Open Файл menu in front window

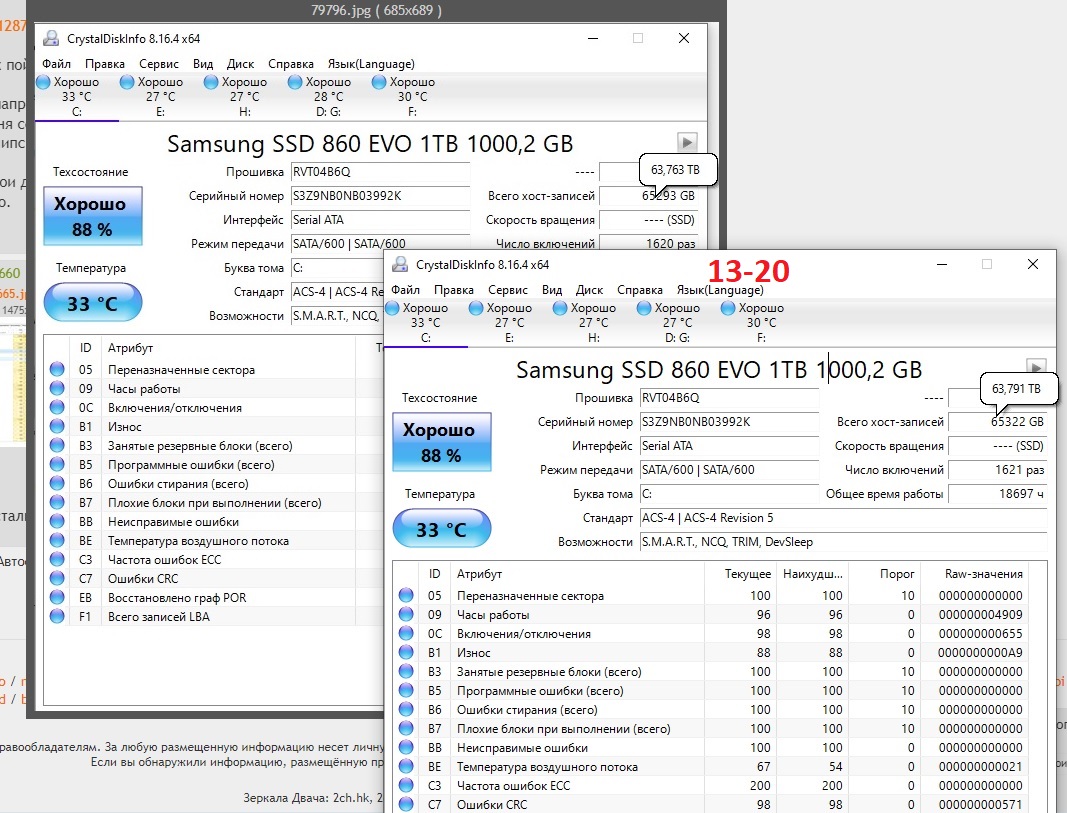[x=406, y=290]
